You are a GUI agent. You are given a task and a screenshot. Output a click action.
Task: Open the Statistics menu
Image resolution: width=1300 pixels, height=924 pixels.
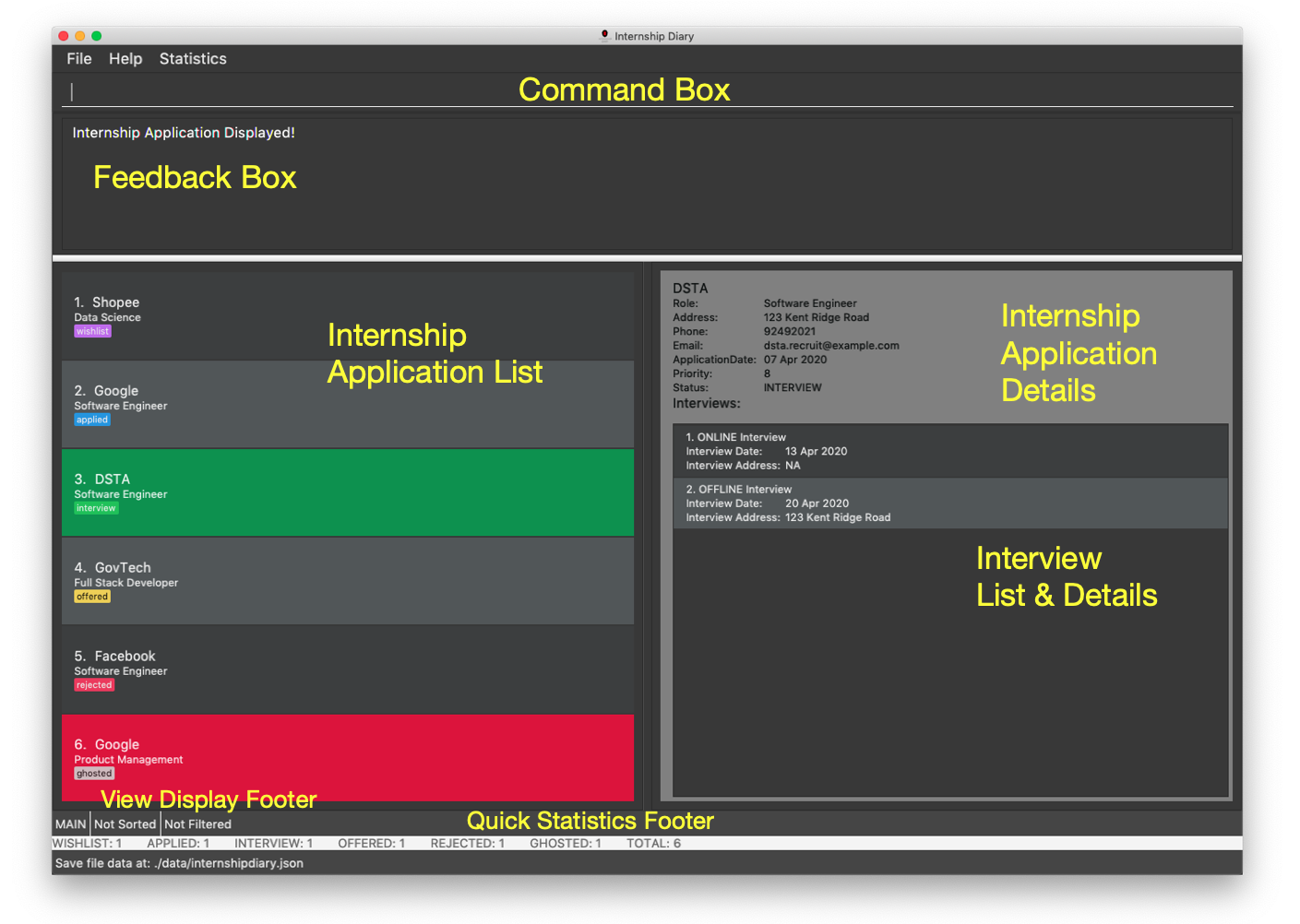pos(193,59)
